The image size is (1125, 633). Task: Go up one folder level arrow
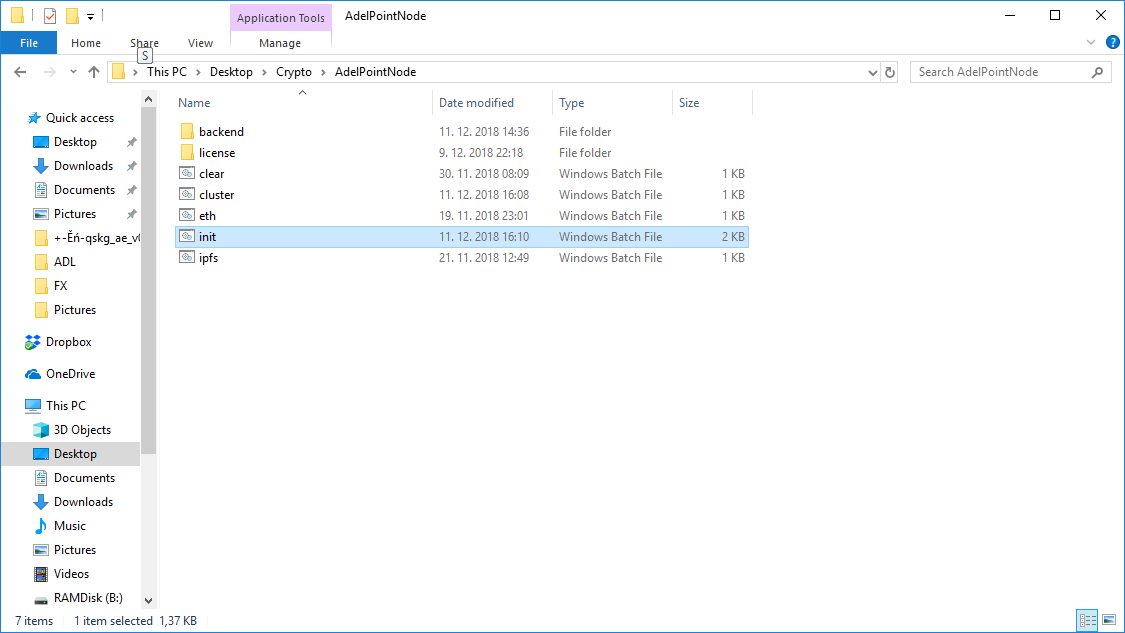point(94,72)
